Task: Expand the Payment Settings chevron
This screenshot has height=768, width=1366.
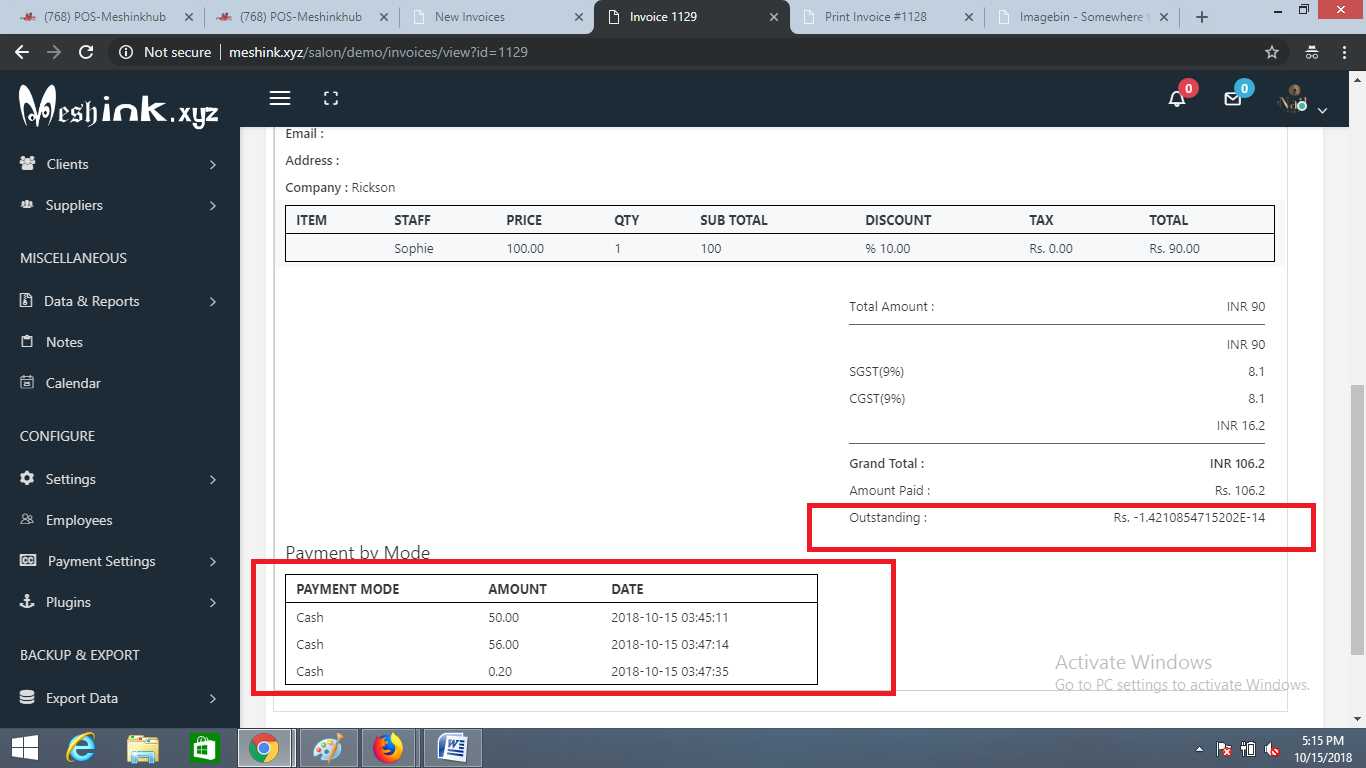Action: coord(213,561)
